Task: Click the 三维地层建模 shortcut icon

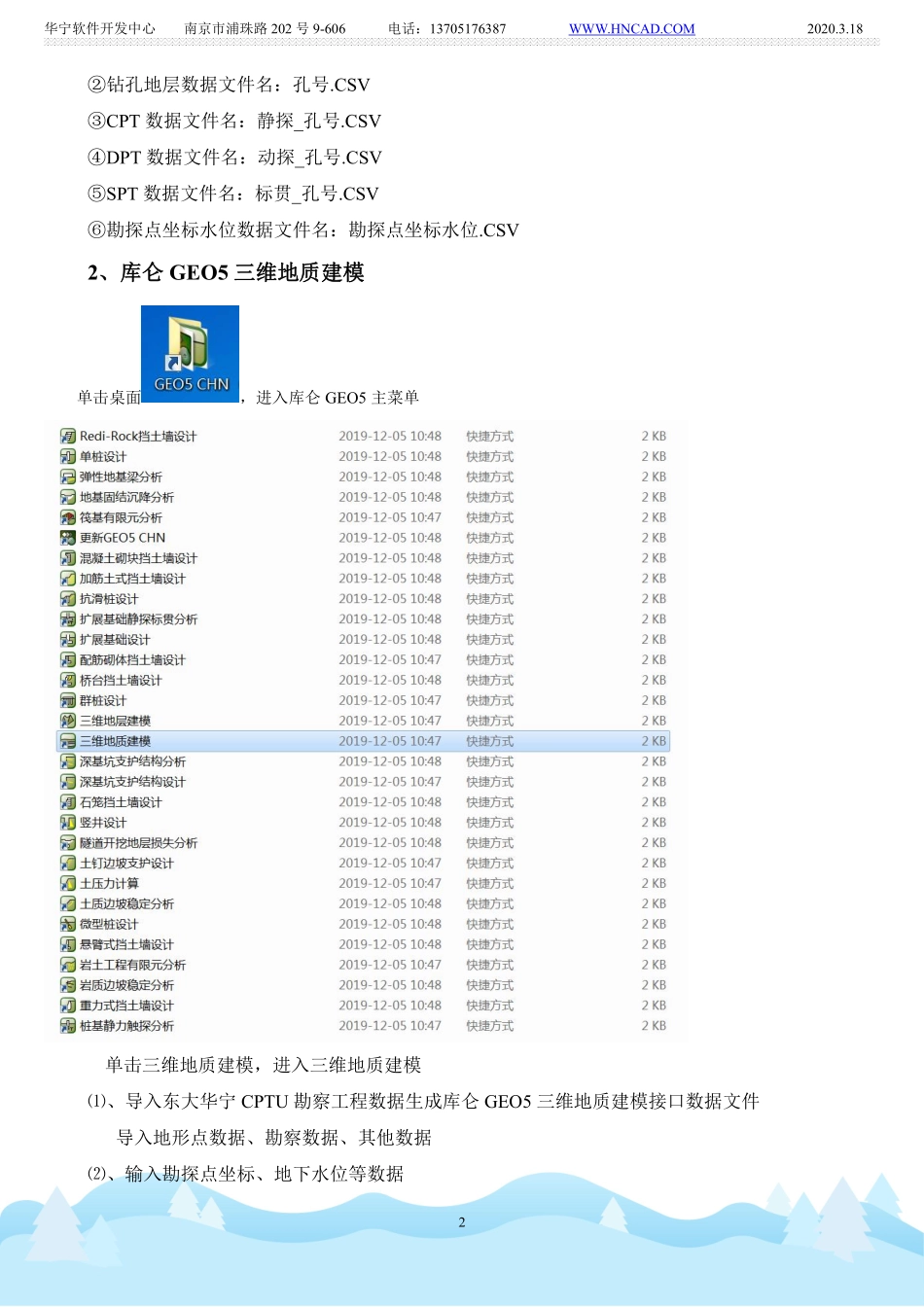Action: [x=68, y=722]
